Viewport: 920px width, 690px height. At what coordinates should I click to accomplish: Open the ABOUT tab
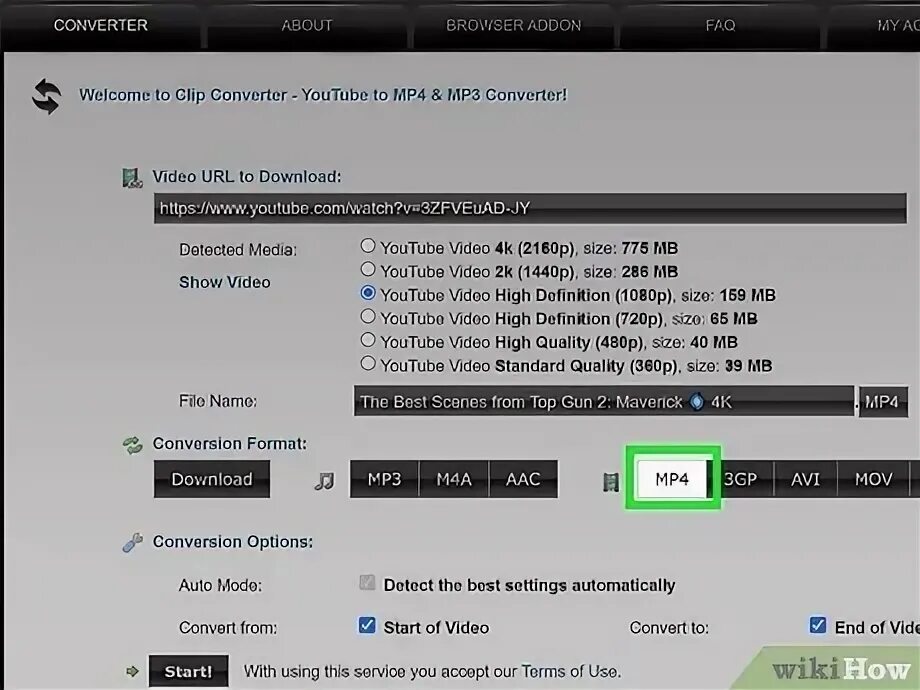pos(307,25)
